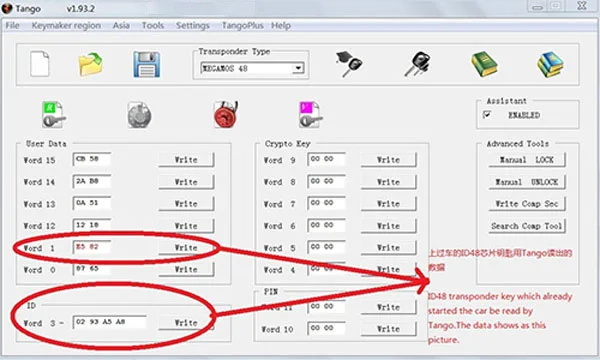Viewport: 600px width, 360px height.
Task: Open the TangoPlus menu
Action: (x=243, y=26)
